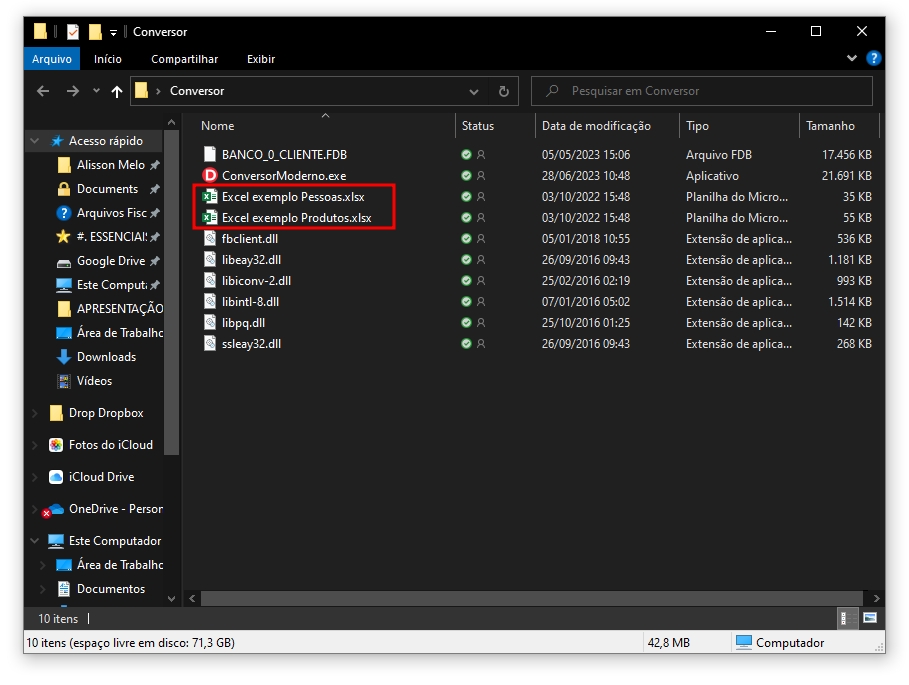Viewport: 909px width, 685px height.
Task: Open Google Drive in quick access
Action: [110, 261]
